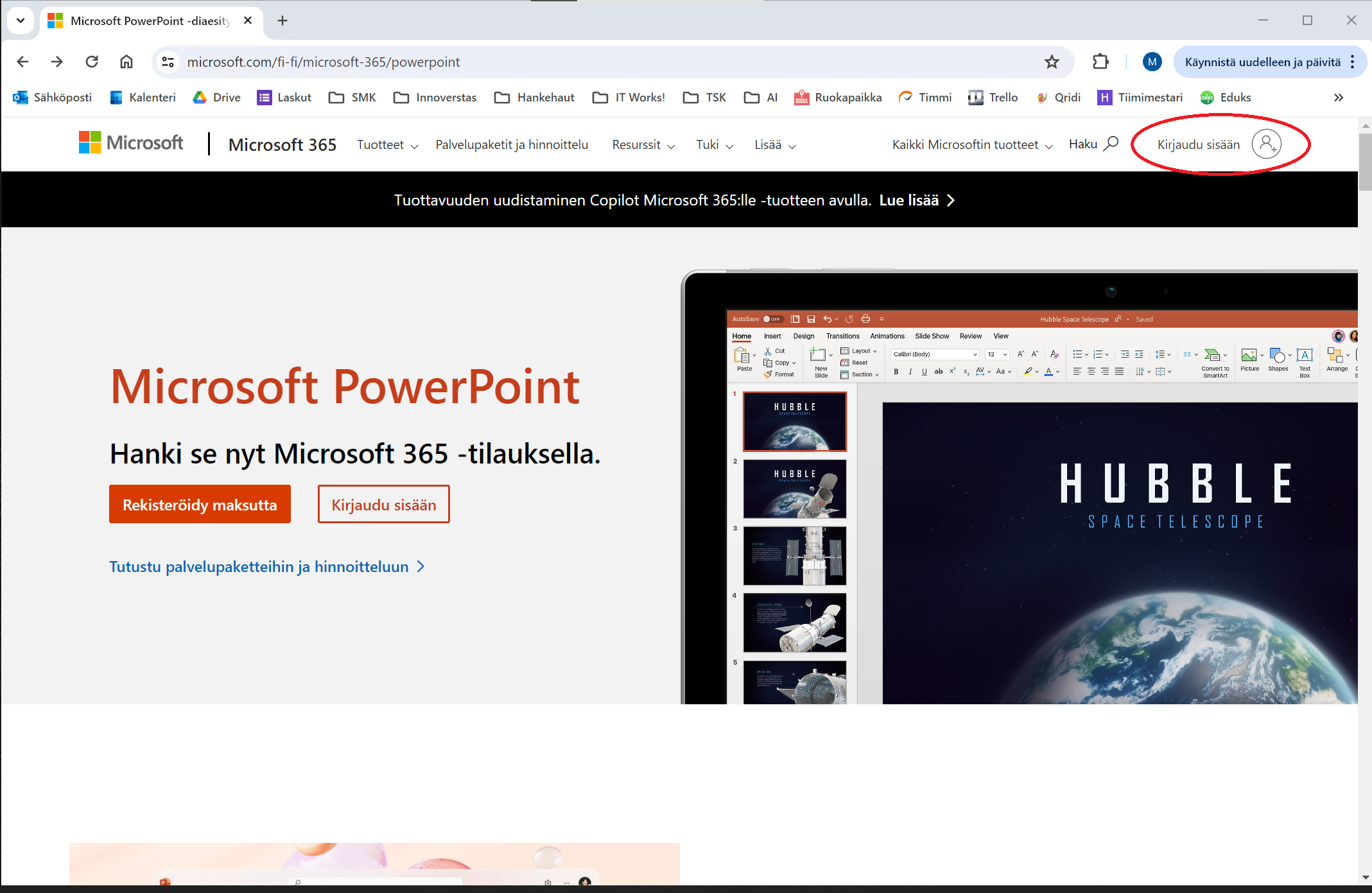The width and height of the screenshot is (1372, 893).
Task: Open the tab search dropdown arrow
Action: (21, 21)
